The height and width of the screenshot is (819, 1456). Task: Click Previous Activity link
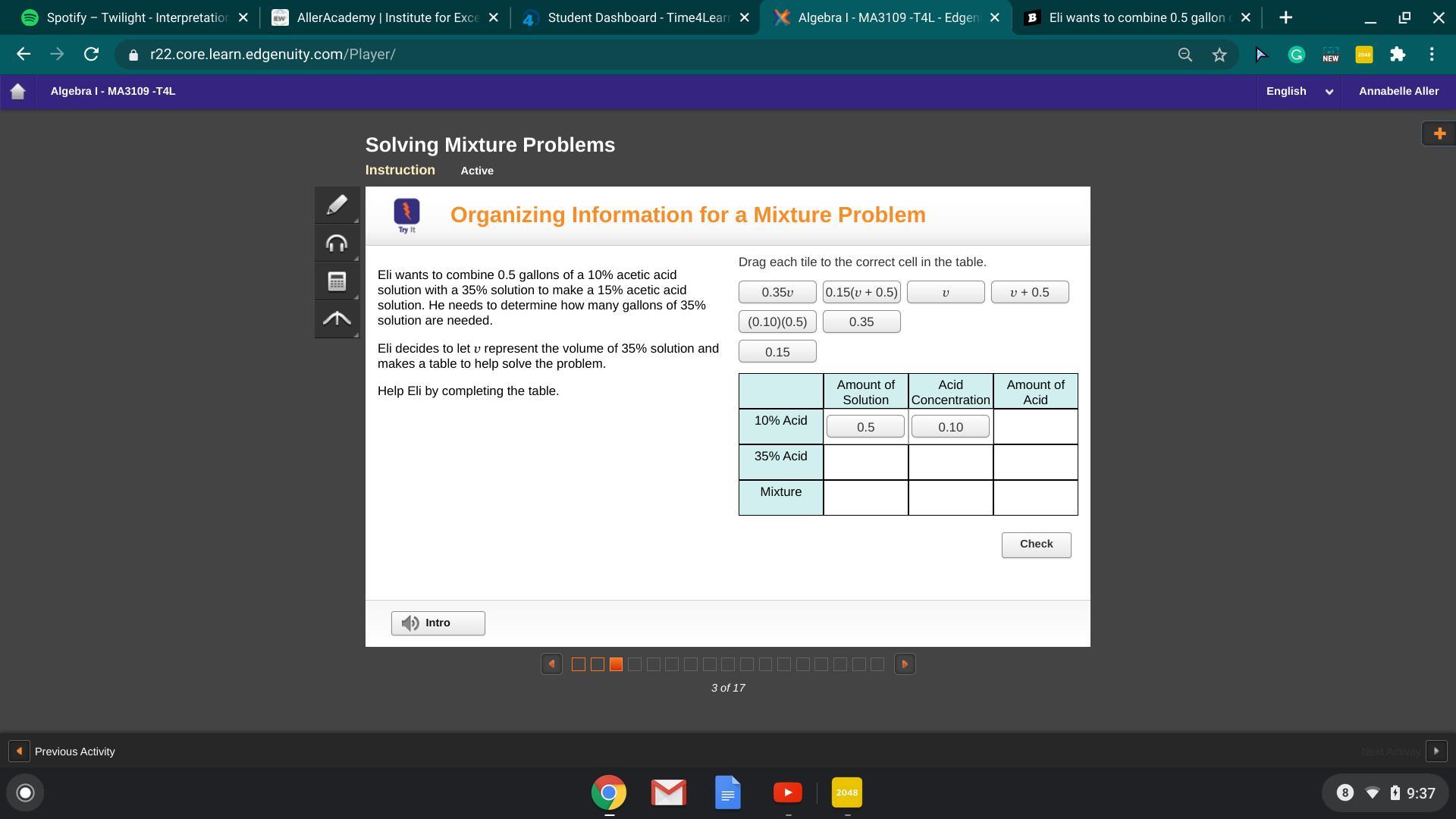click(74, 752)
